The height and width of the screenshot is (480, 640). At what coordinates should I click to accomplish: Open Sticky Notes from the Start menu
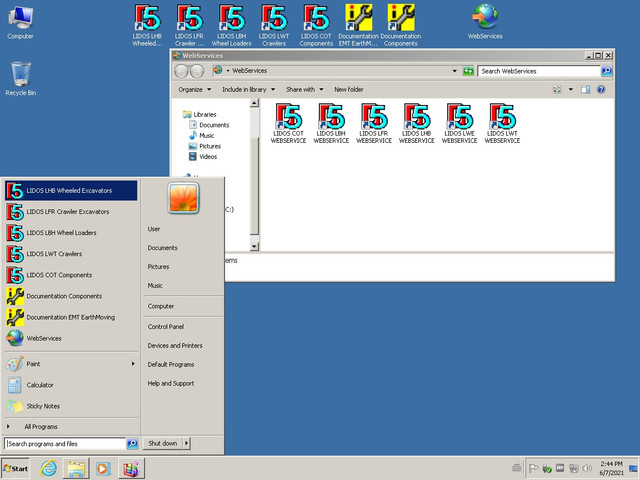pyautogui.click(x=71, y=406)
